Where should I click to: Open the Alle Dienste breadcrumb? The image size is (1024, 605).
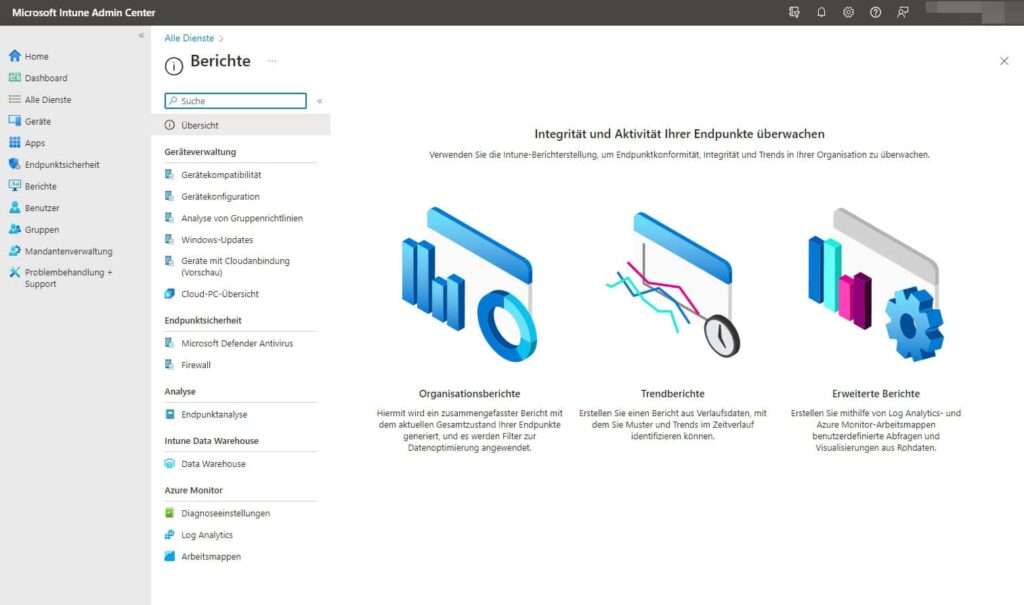[188, 37]
